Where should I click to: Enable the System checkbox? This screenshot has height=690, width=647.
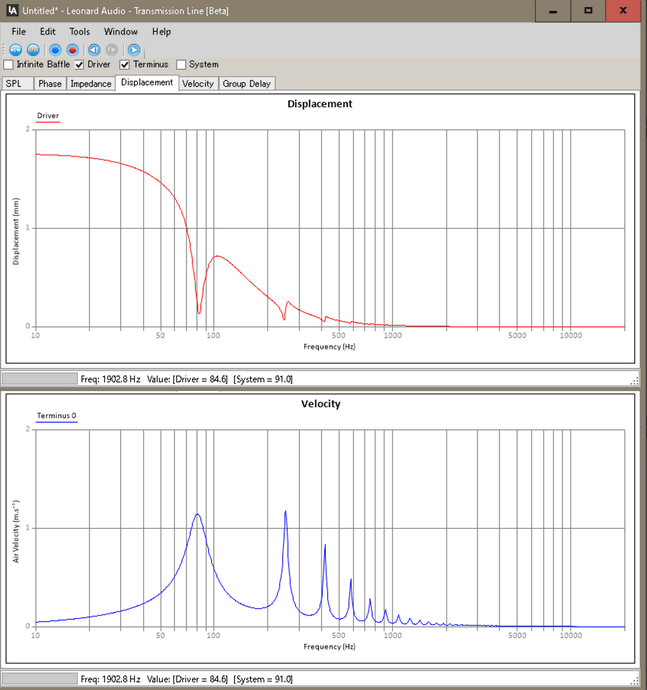tap(181, 65)
